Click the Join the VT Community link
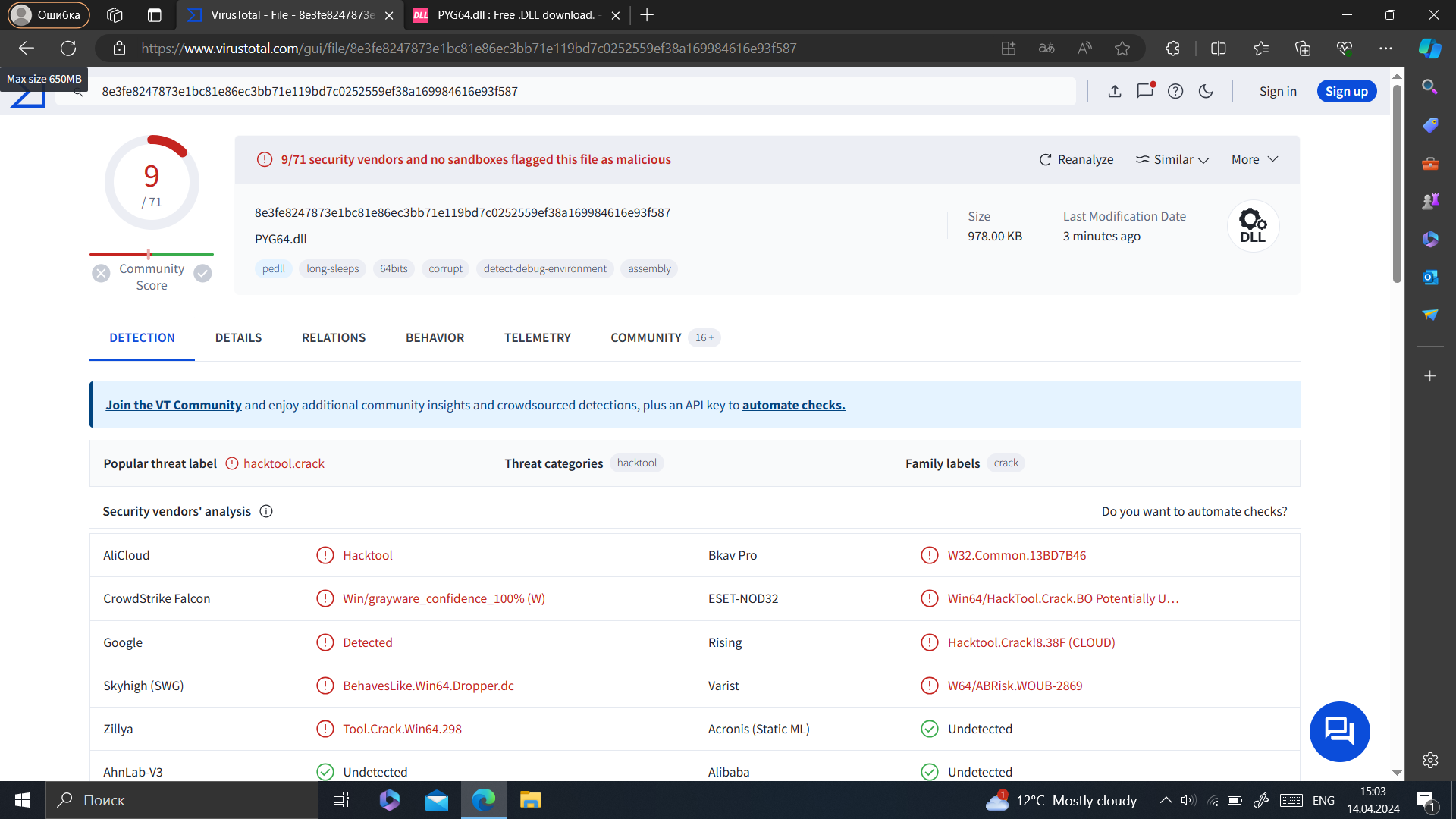Viewport: 1456px width, 819px height. pyautogui.click(x=174, y=405)
